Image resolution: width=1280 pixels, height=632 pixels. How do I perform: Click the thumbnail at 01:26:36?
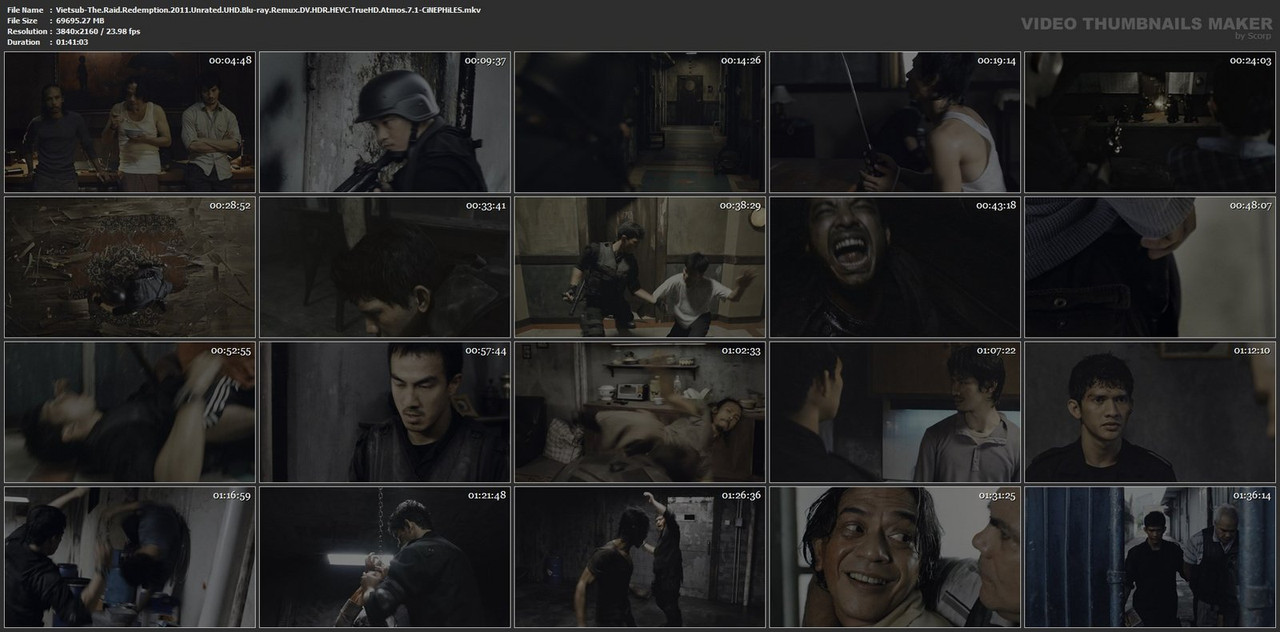[x=640, y=558]
